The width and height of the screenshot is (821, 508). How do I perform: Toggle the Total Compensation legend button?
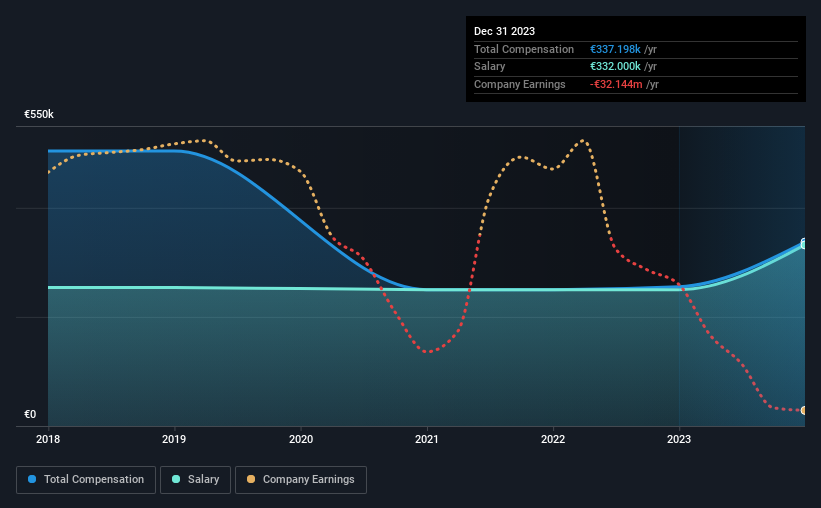coord(86,480)
